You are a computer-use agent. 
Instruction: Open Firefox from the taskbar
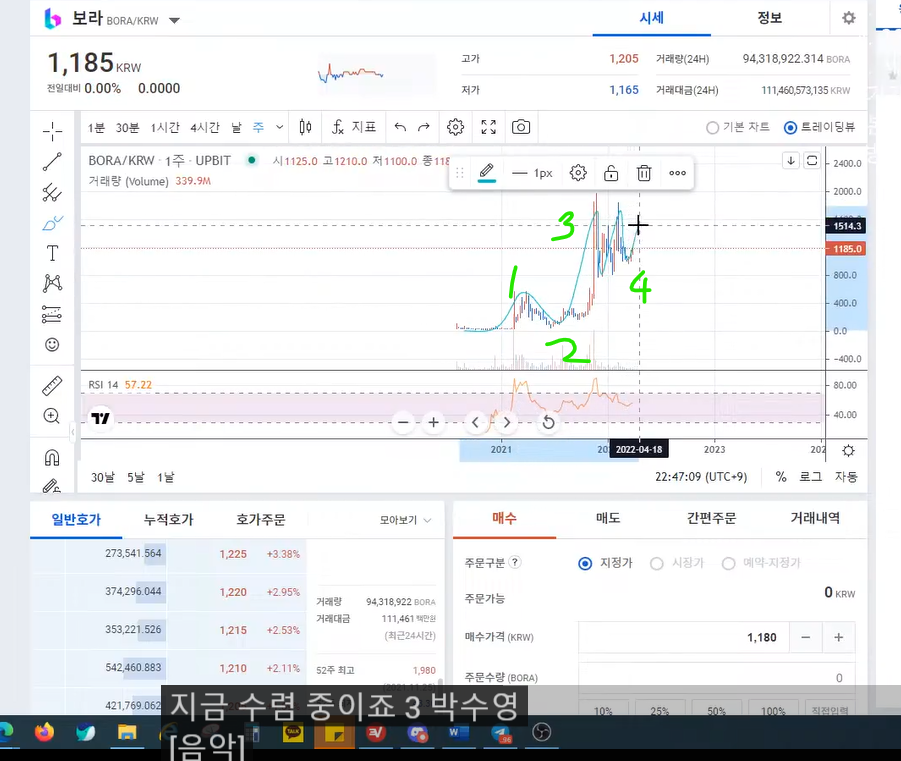(44, 732)
